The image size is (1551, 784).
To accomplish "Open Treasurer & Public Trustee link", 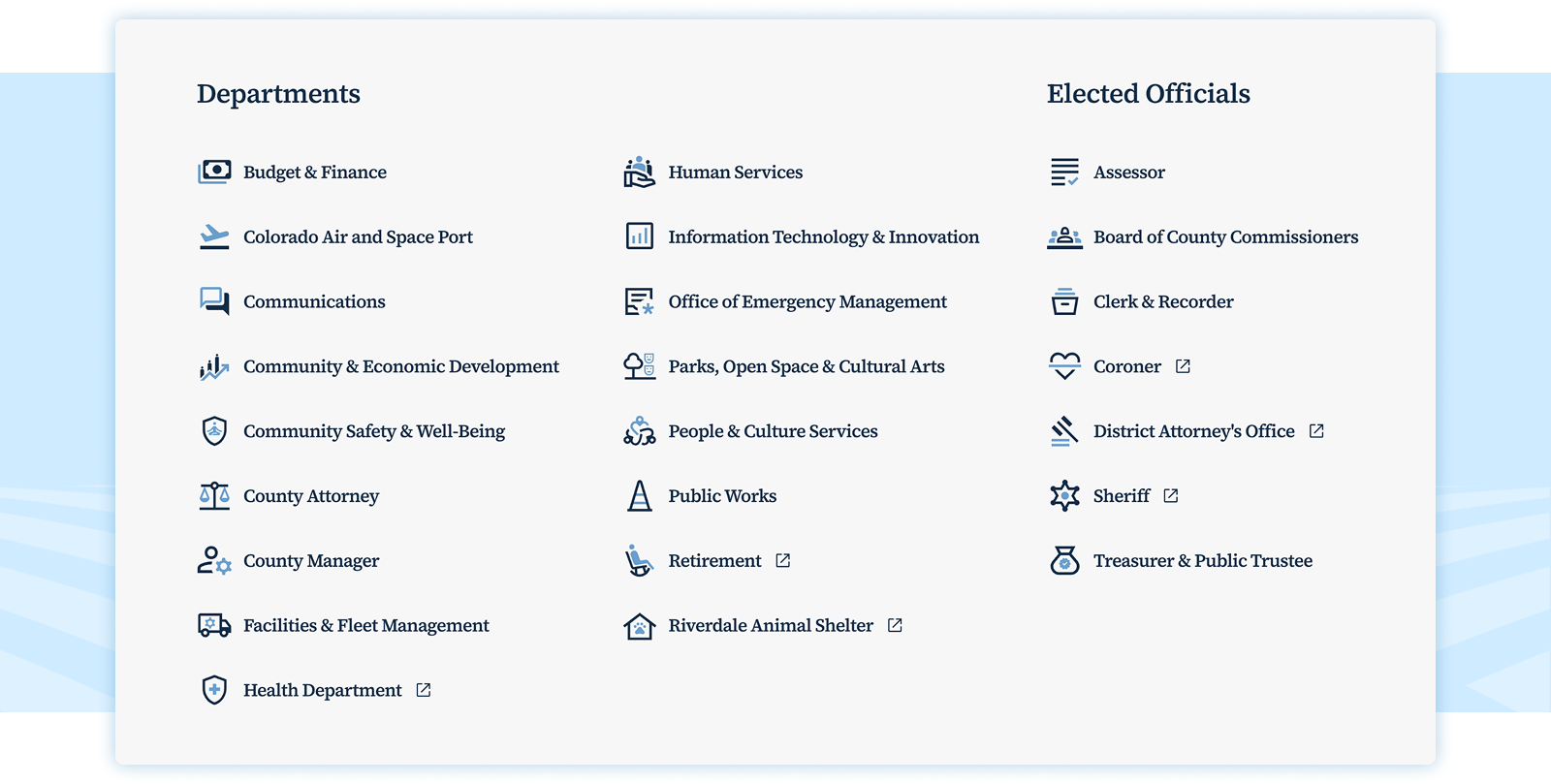I will pyautogui.click(x=1203, y=561).
